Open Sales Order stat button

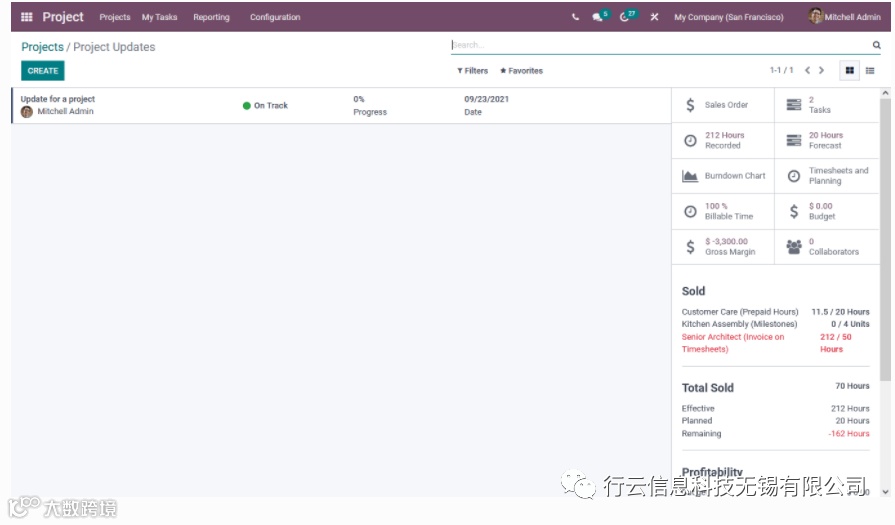(723, 105)
